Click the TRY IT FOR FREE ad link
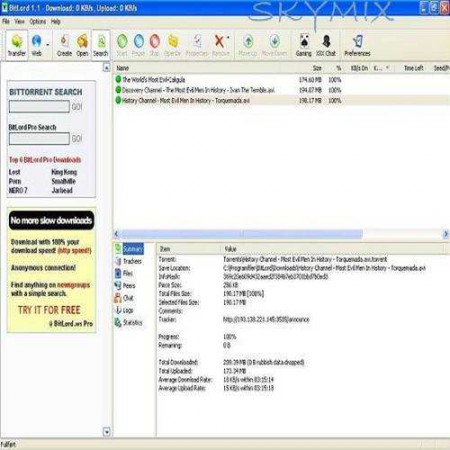Screen dimensions: 450x450 (x=49, y=310)
